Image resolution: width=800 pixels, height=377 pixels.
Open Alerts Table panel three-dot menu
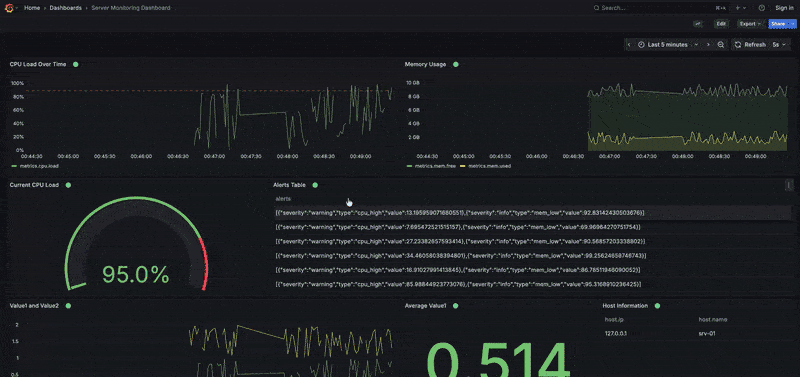click(788, 185)
